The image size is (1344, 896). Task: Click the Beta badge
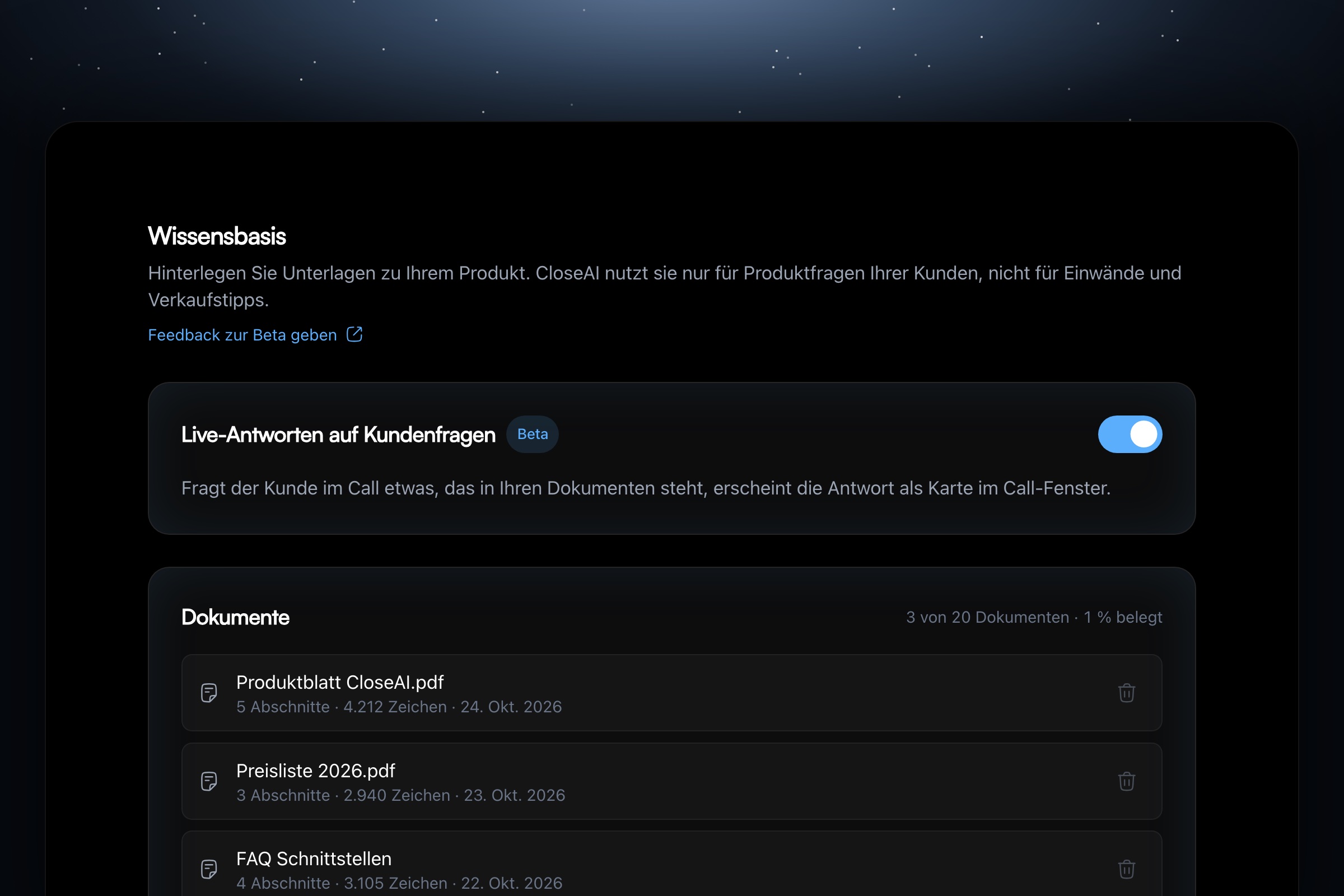532,435
